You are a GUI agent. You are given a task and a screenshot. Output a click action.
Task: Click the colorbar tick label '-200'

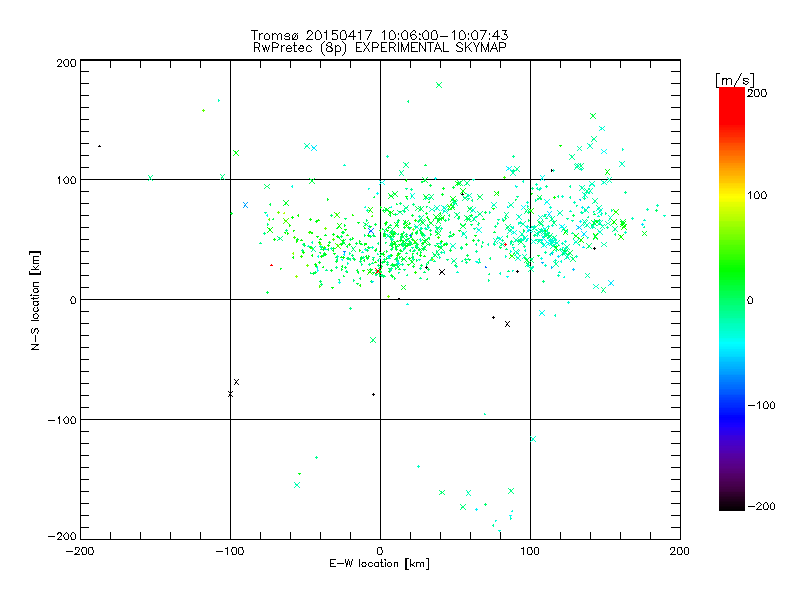[x=761, y=507]
